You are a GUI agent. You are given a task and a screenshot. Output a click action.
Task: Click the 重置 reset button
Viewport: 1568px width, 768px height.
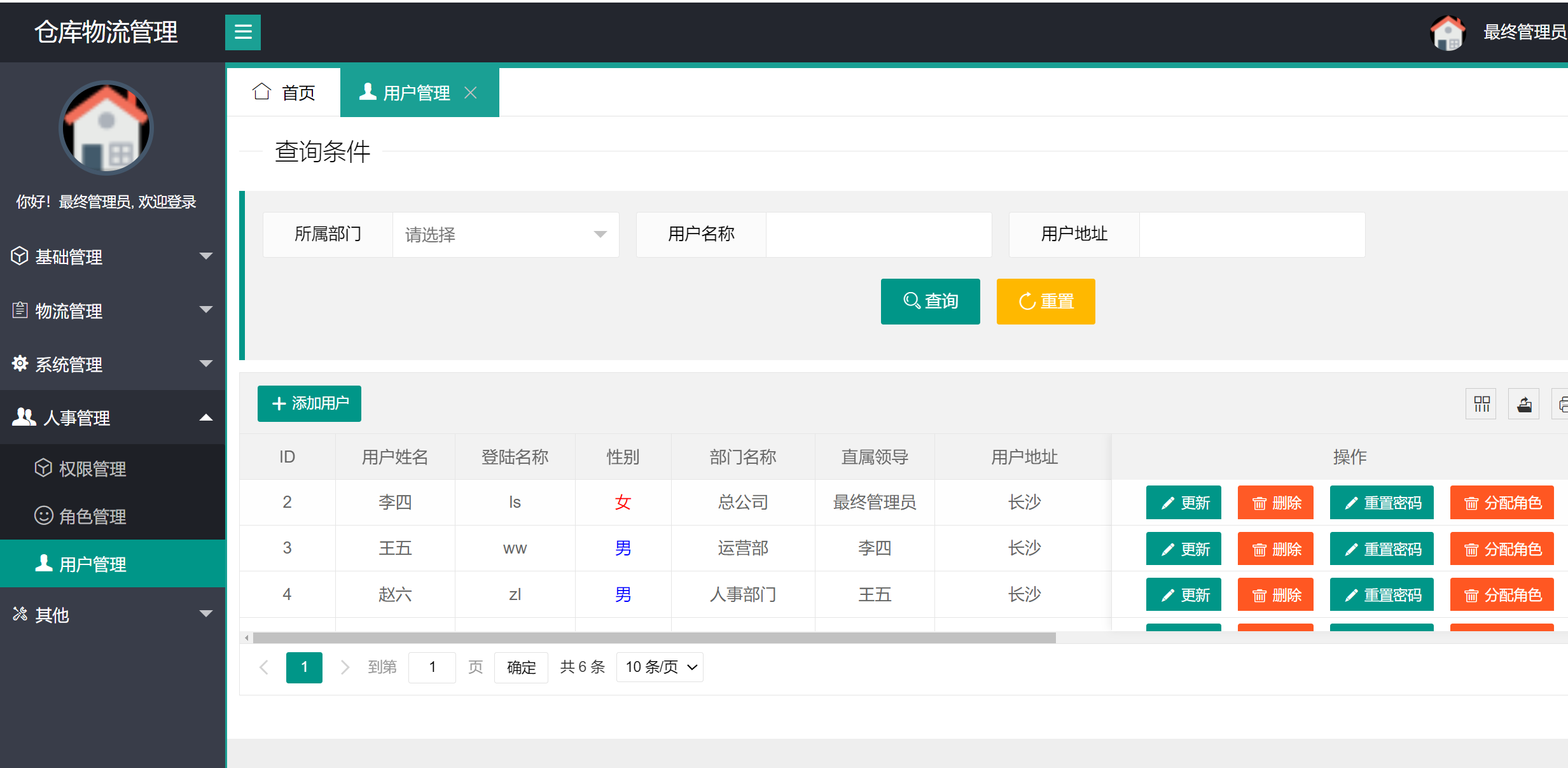(x=1046, y=301)
